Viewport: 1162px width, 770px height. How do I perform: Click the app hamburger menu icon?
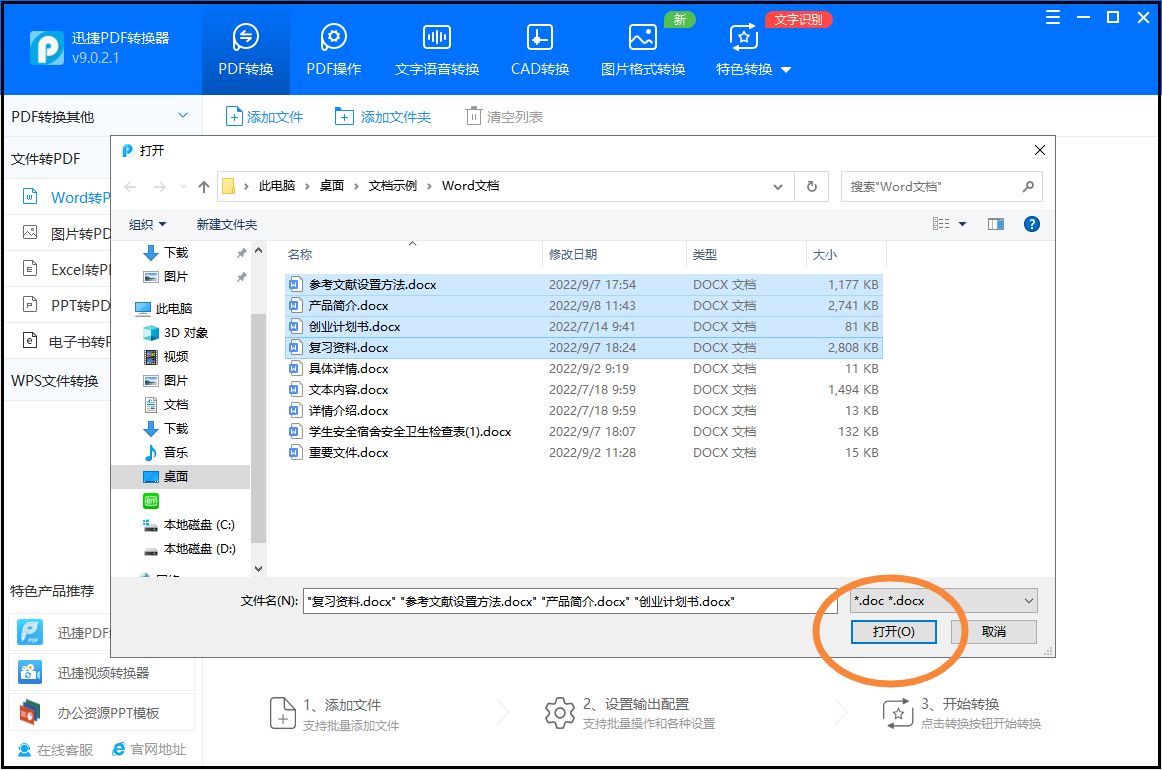coord(1052,17)
